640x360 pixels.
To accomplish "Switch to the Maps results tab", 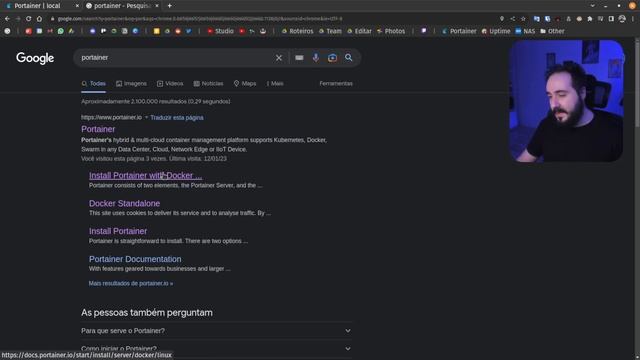I will pos(245,83).
